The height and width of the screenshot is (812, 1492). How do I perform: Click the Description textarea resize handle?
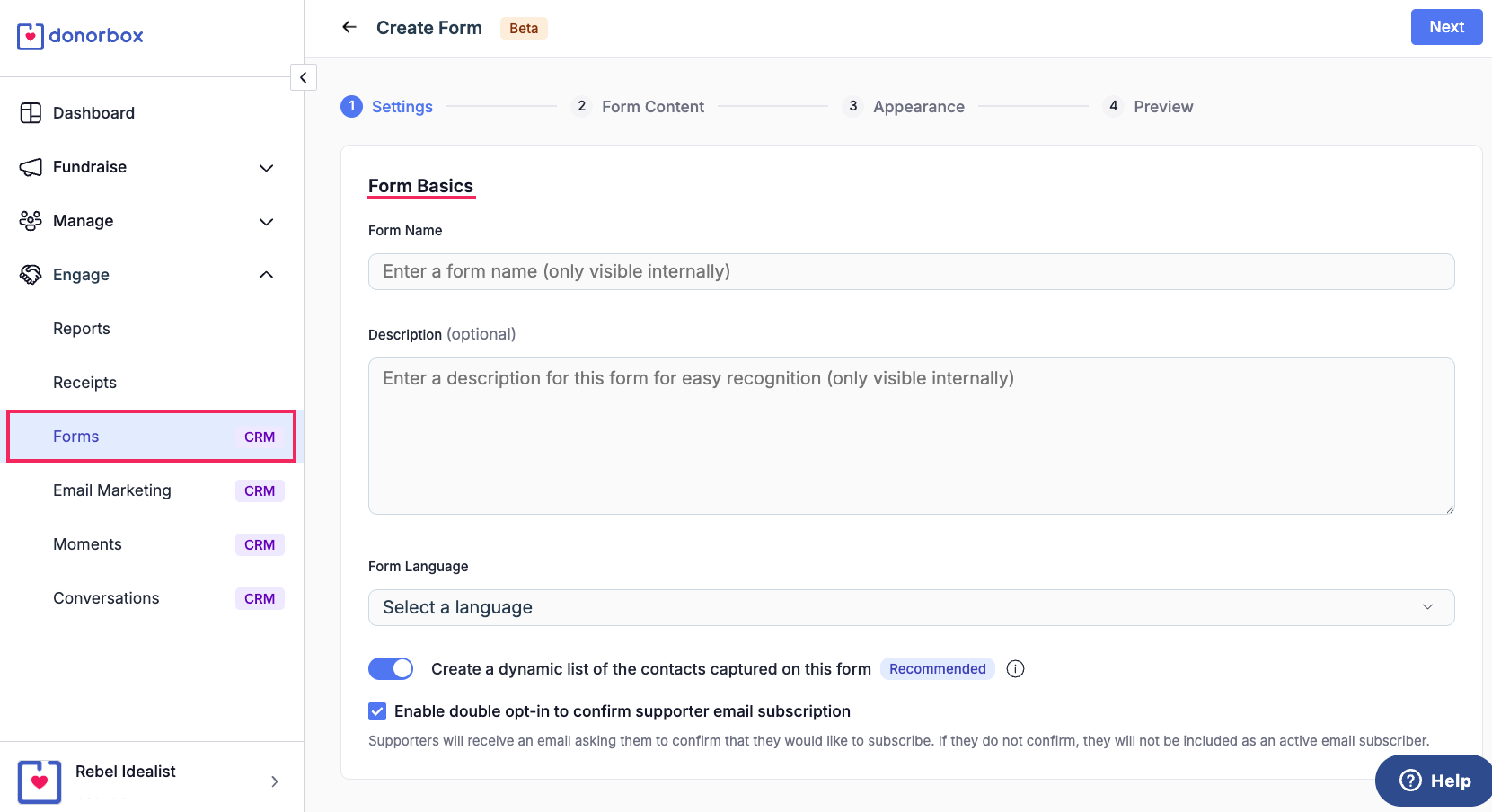click(x=1449, y=508)
